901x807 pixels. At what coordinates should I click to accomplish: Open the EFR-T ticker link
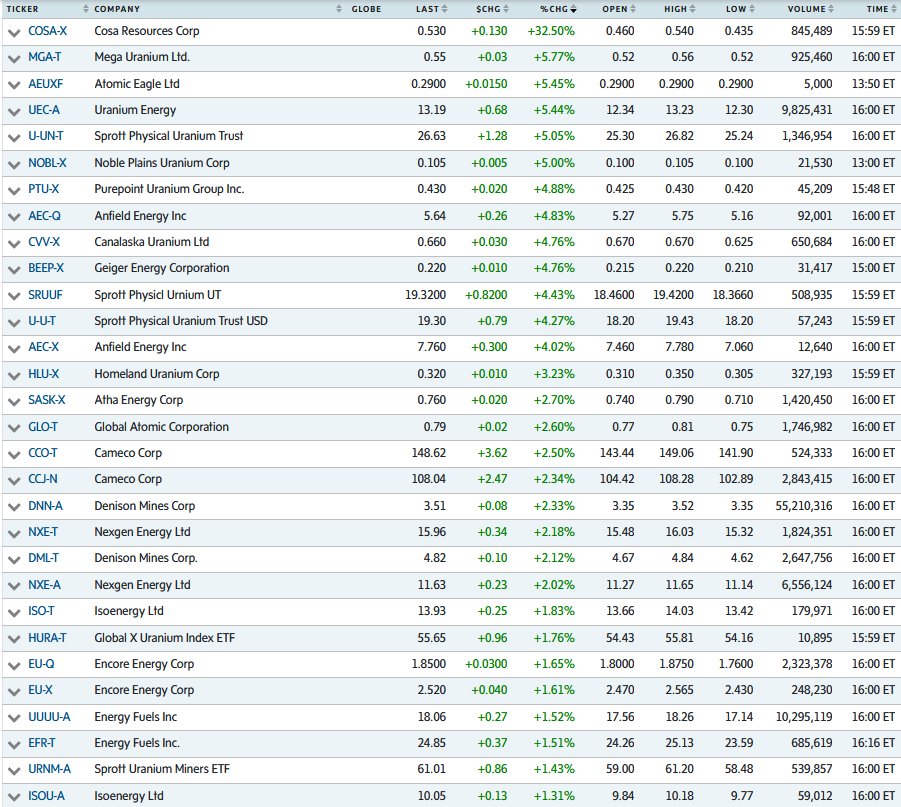[42, 743]
